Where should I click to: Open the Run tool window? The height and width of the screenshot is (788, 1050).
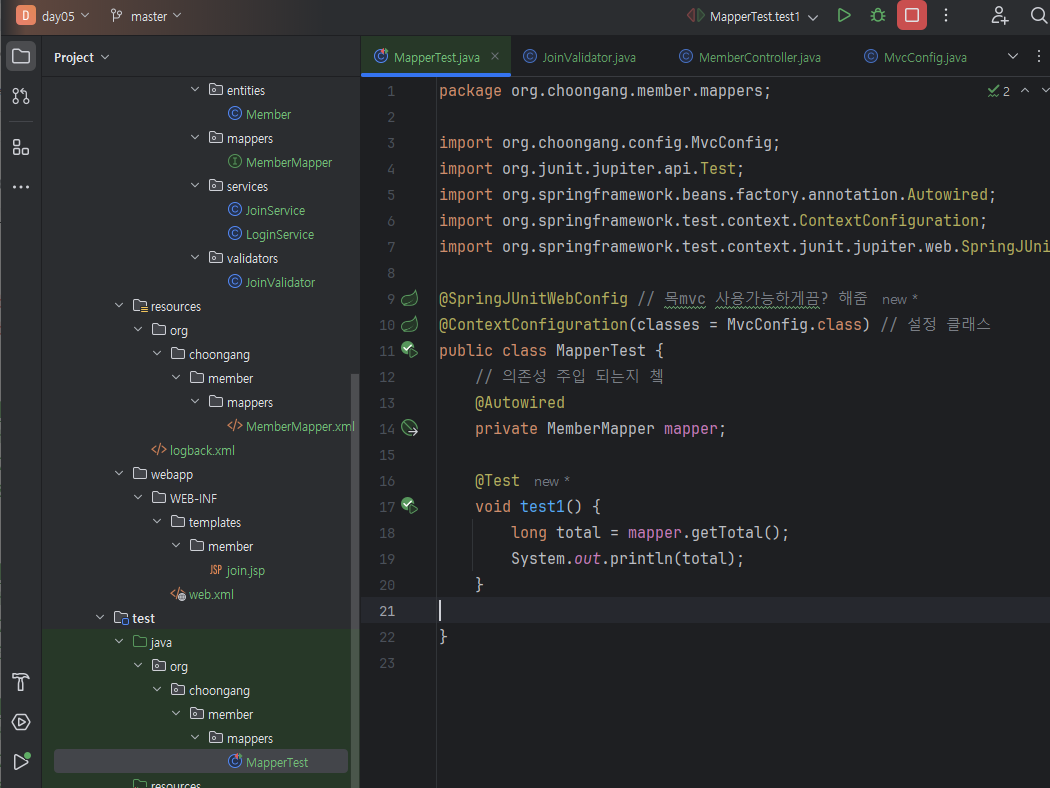21,761
